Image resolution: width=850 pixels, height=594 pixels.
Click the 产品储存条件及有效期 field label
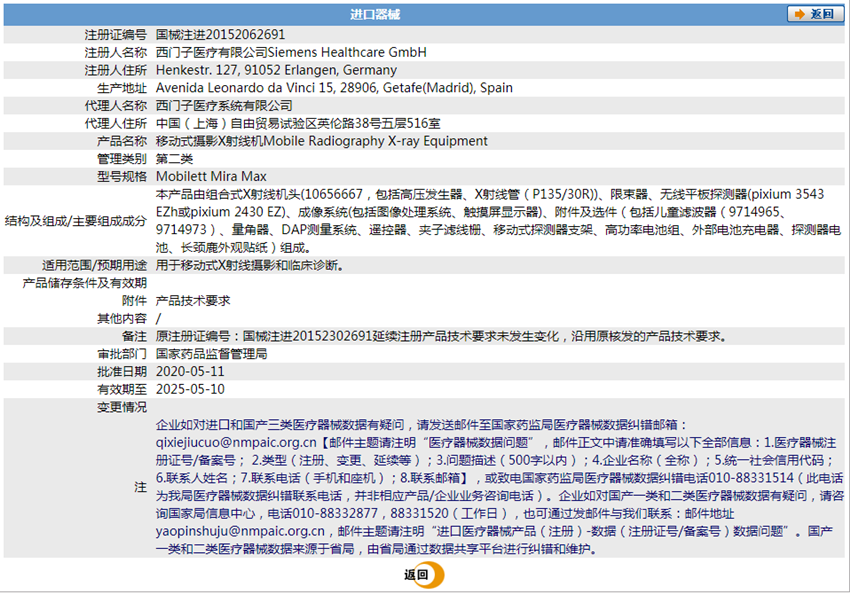point(85,283)
